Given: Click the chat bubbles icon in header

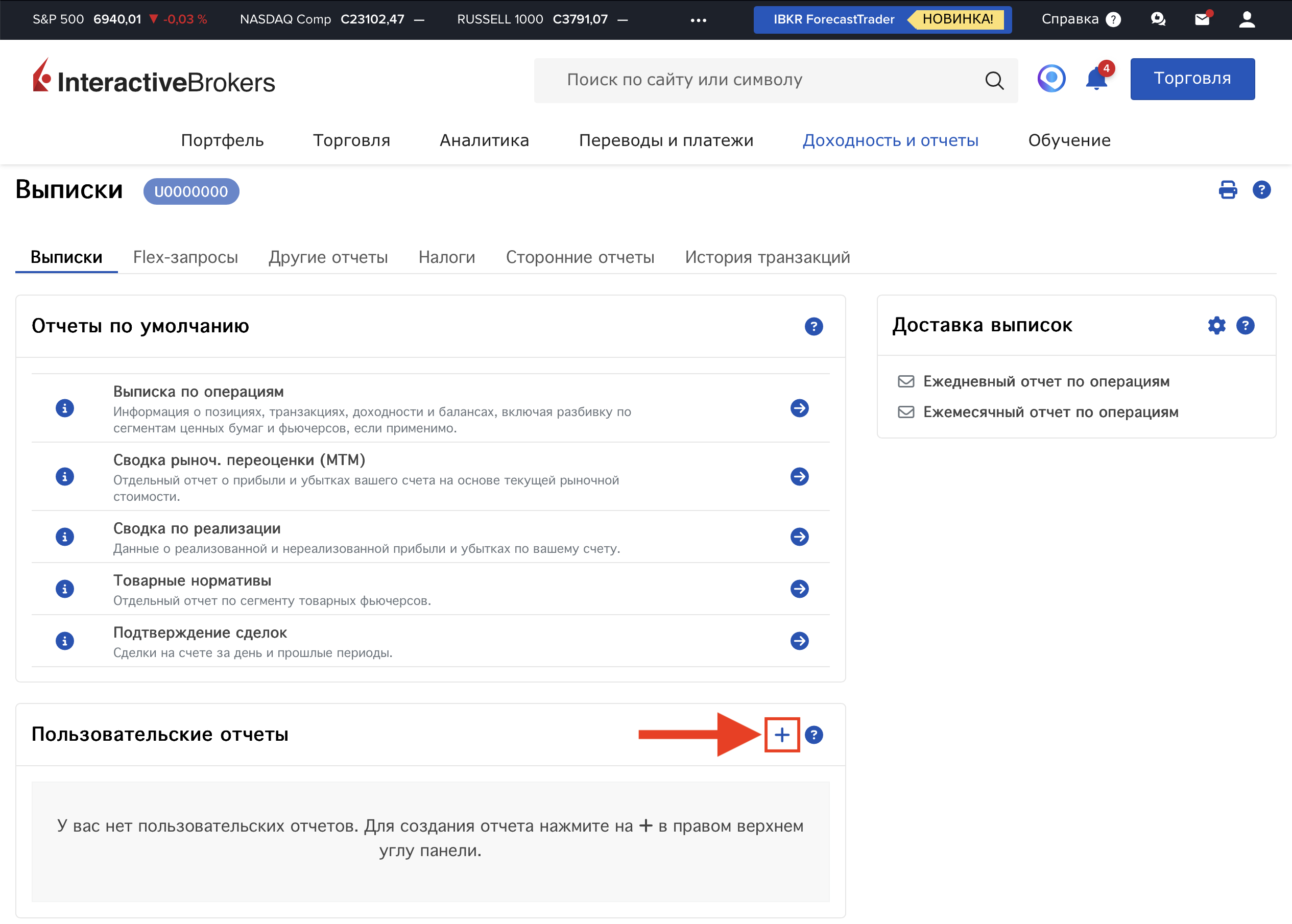Looking at the screenshot, I should pyautogui.click(x=1158, y=19).
